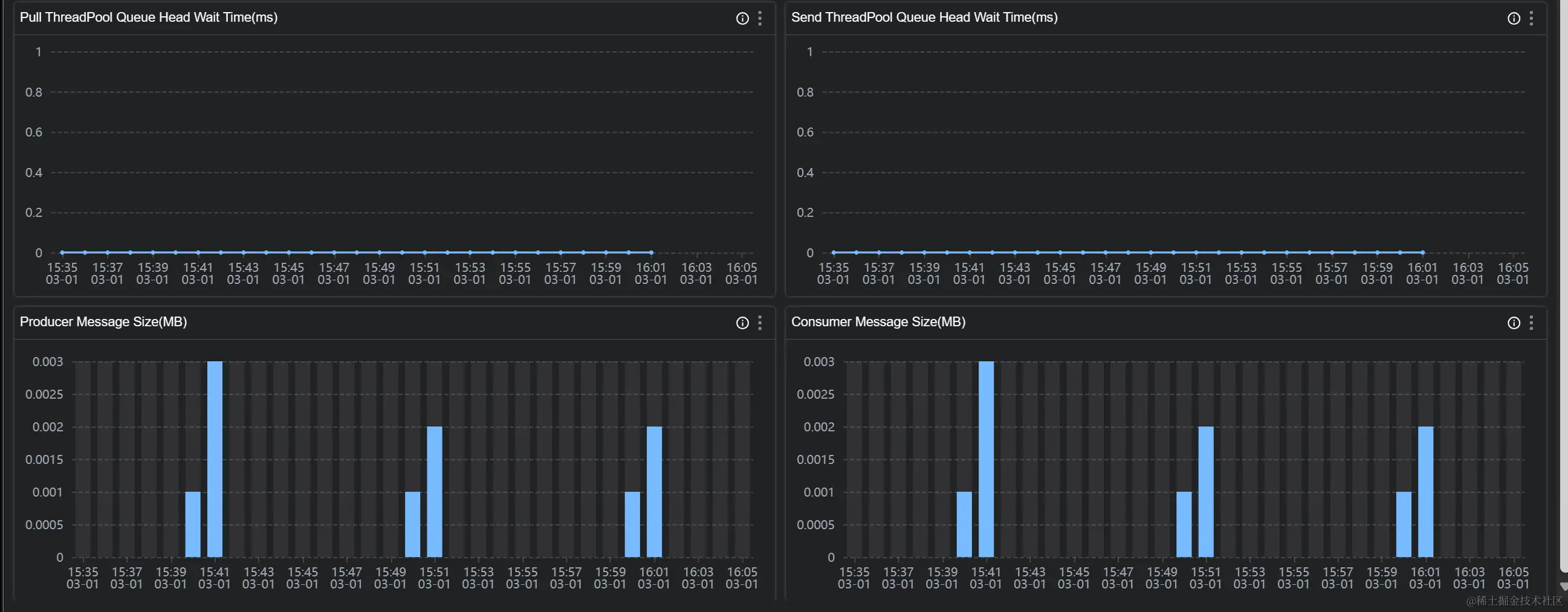Click tallest 15:41 bar in Producer chart

(215, 459)
